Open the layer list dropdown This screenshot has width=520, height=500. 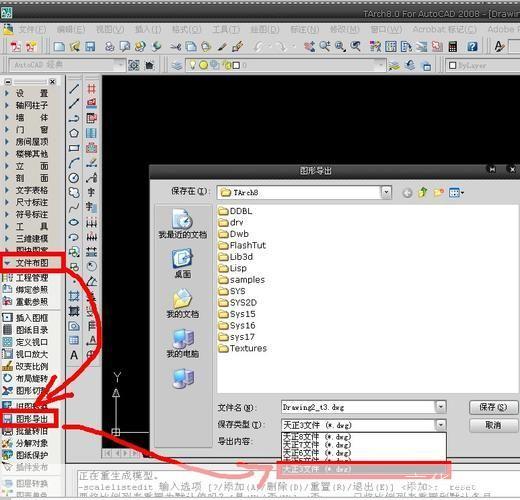380,65
